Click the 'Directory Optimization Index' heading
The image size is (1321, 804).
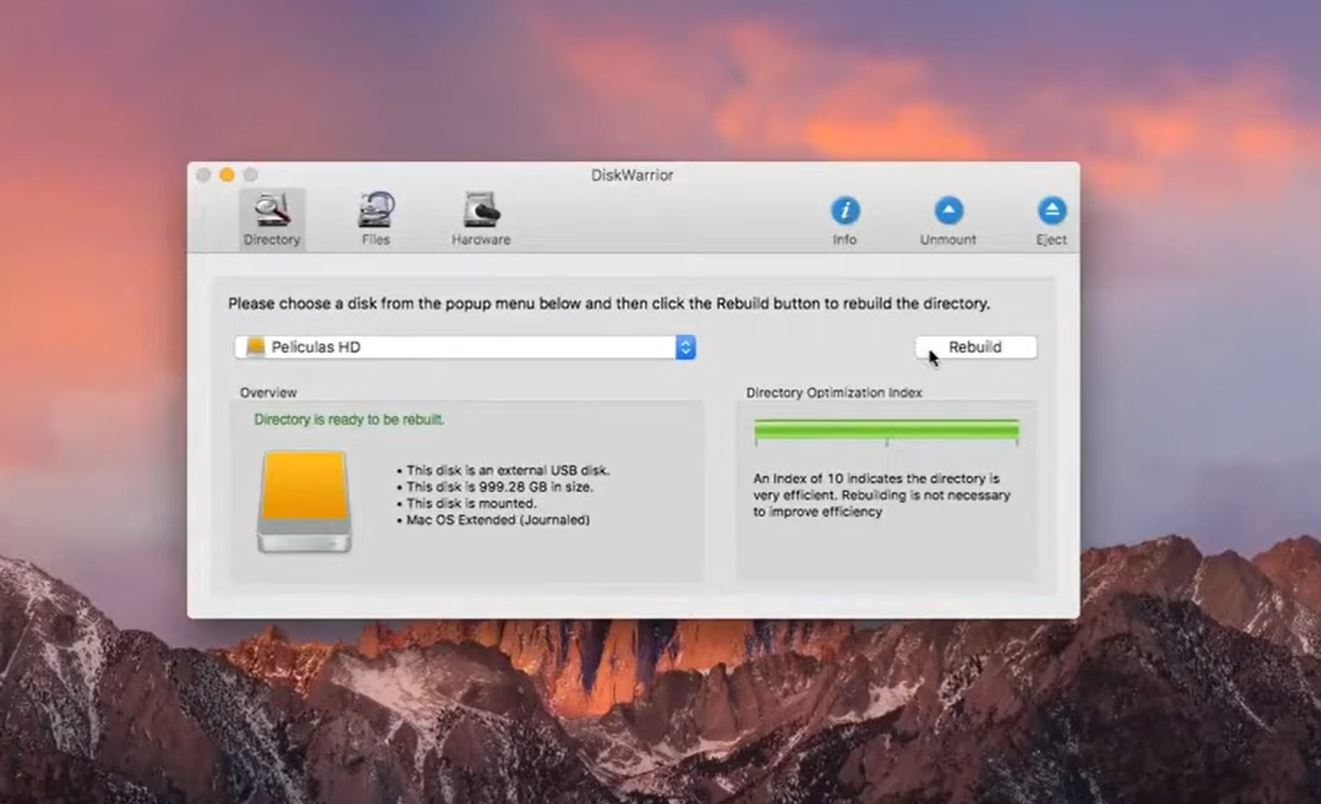click(834, 393)
